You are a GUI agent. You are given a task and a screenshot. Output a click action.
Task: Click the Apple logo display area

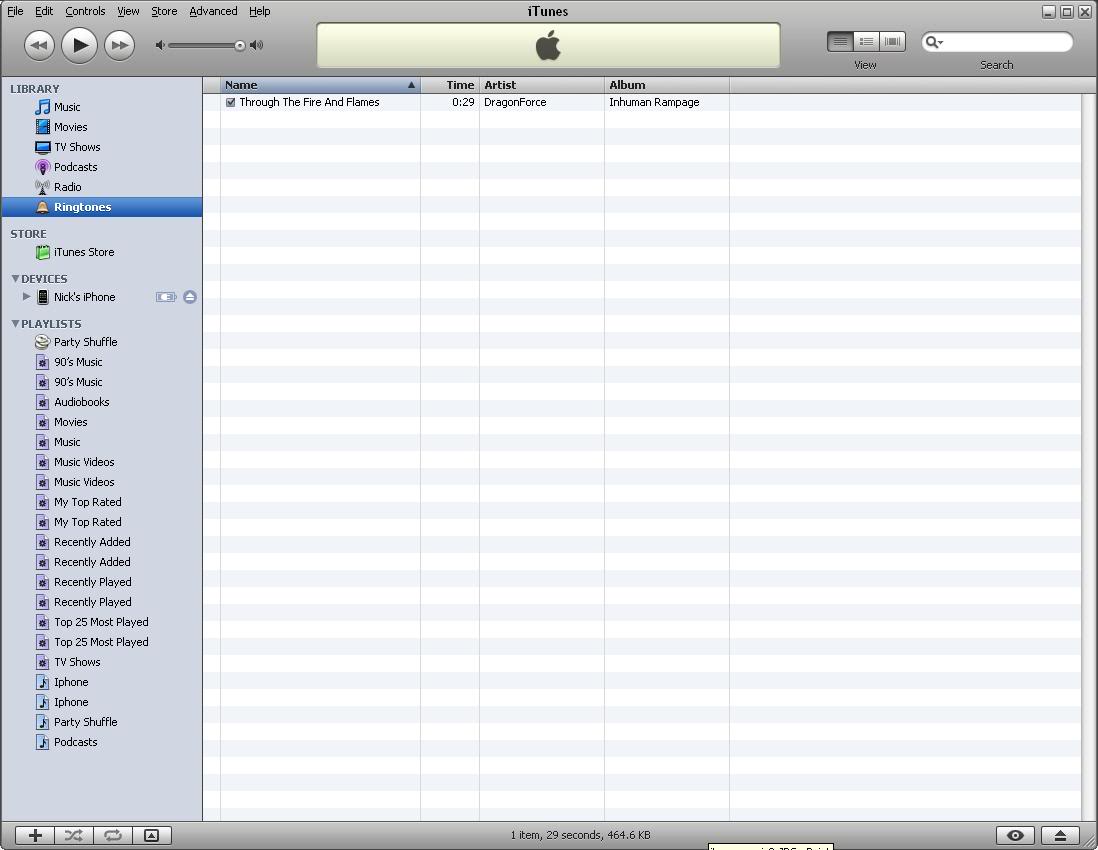548,46
